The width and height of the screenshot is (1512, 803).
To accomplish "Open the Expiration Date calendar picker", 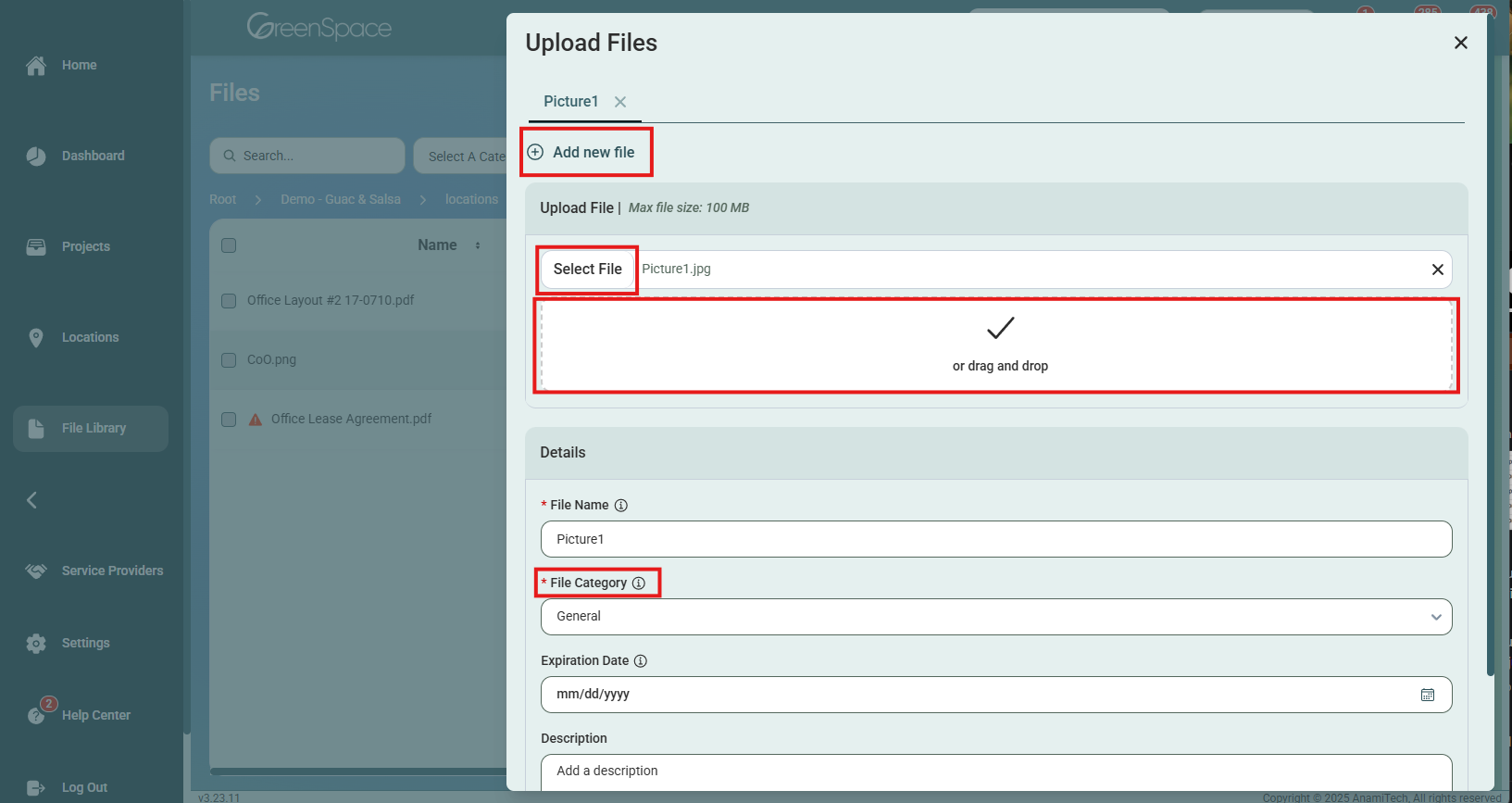I will pyautogui.click(x=1427, y=695).
